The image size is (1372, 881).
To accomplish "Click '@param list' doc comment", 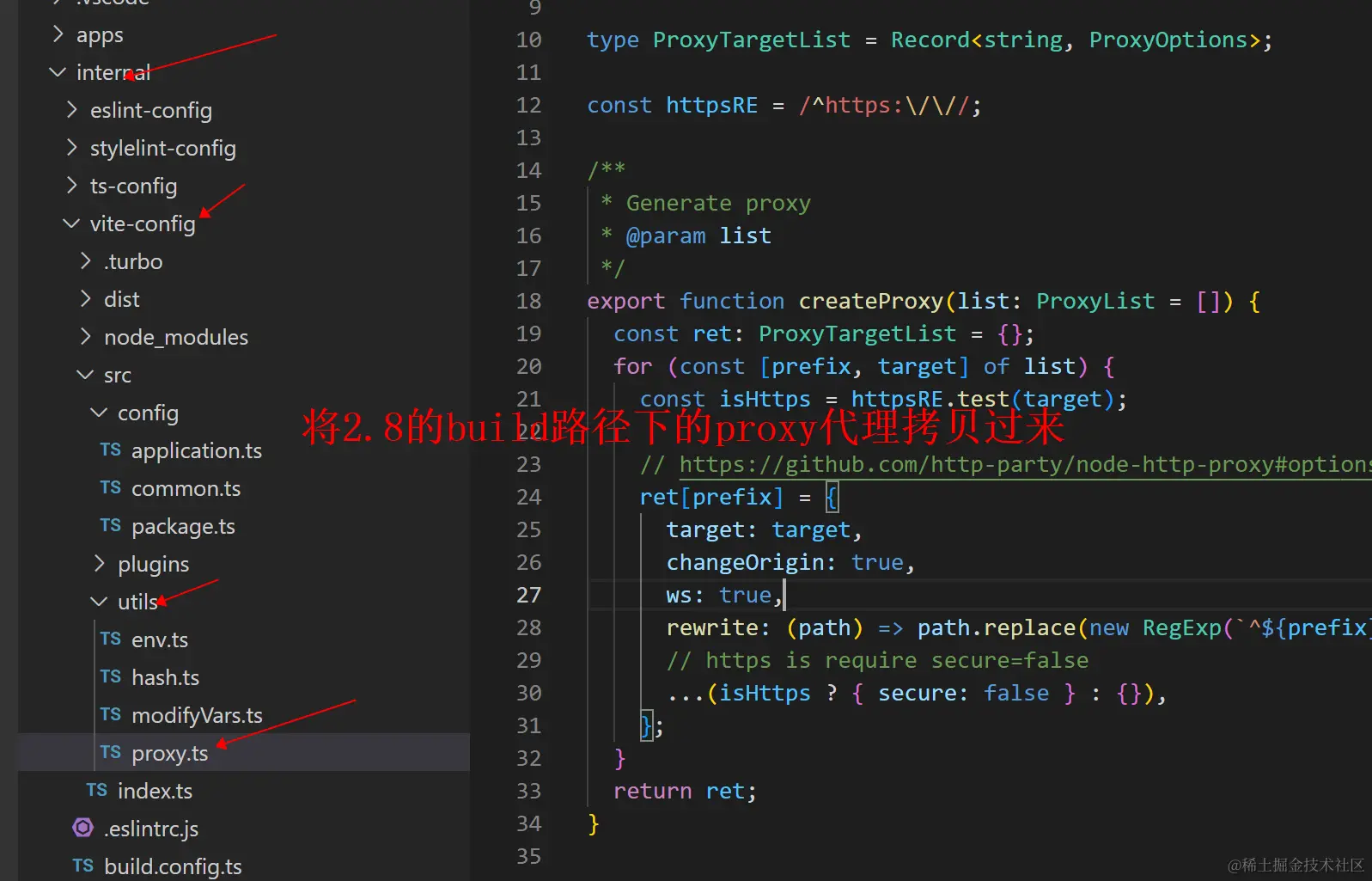I will pyautogui.click(x=698, y=236).
